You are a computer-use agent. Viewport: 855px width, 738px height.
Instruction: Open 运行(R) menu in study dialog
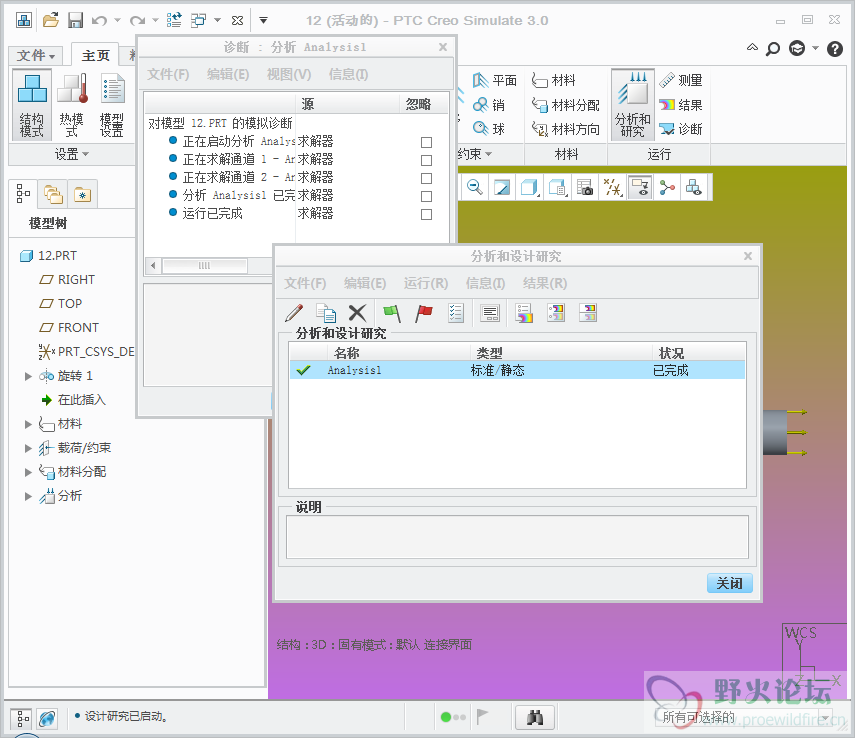426,283
